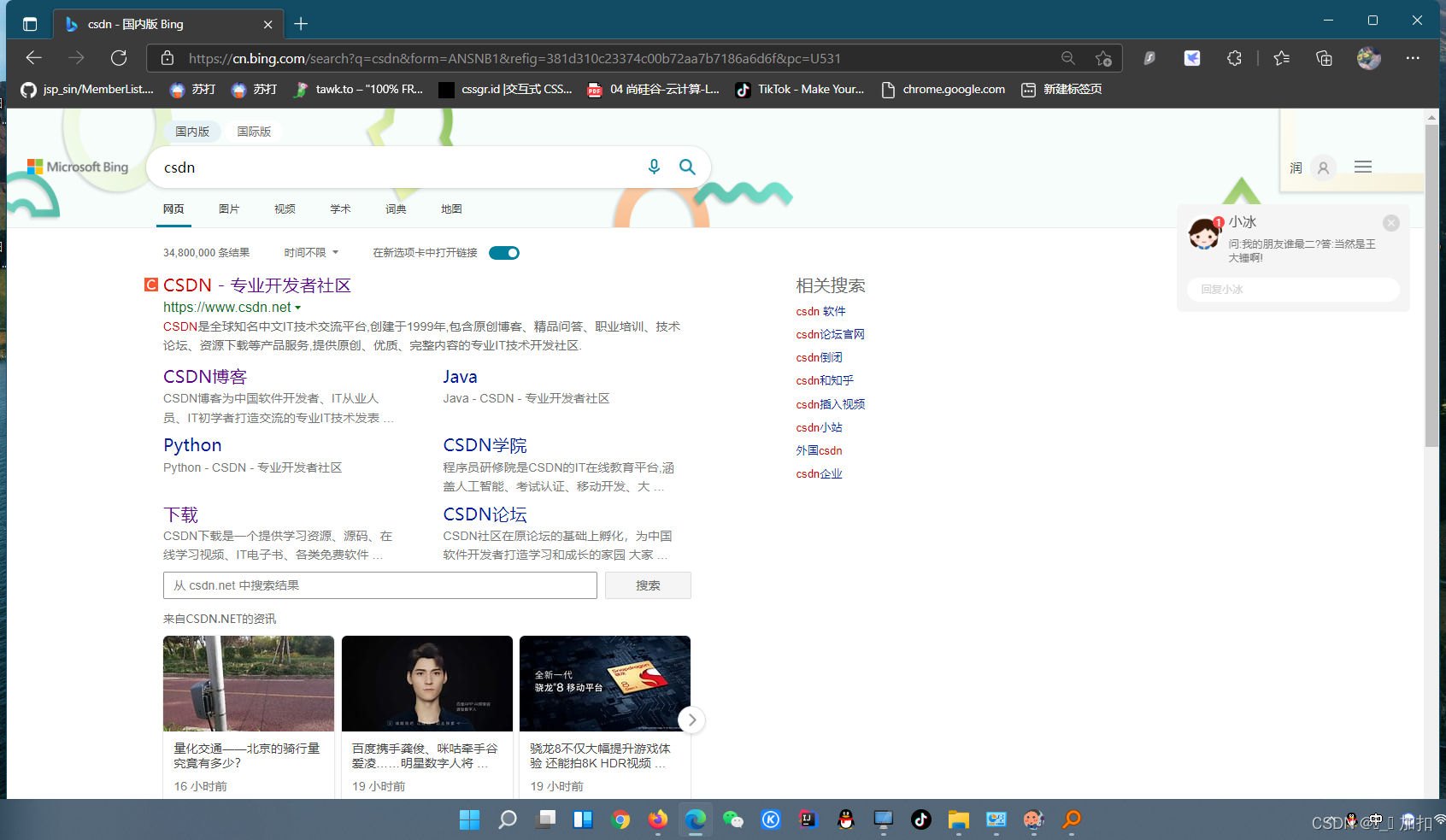Open File Explorer from the taskbar
Image resolution: width=1446 pixels, height=840 pixels.
click(958, 819)
